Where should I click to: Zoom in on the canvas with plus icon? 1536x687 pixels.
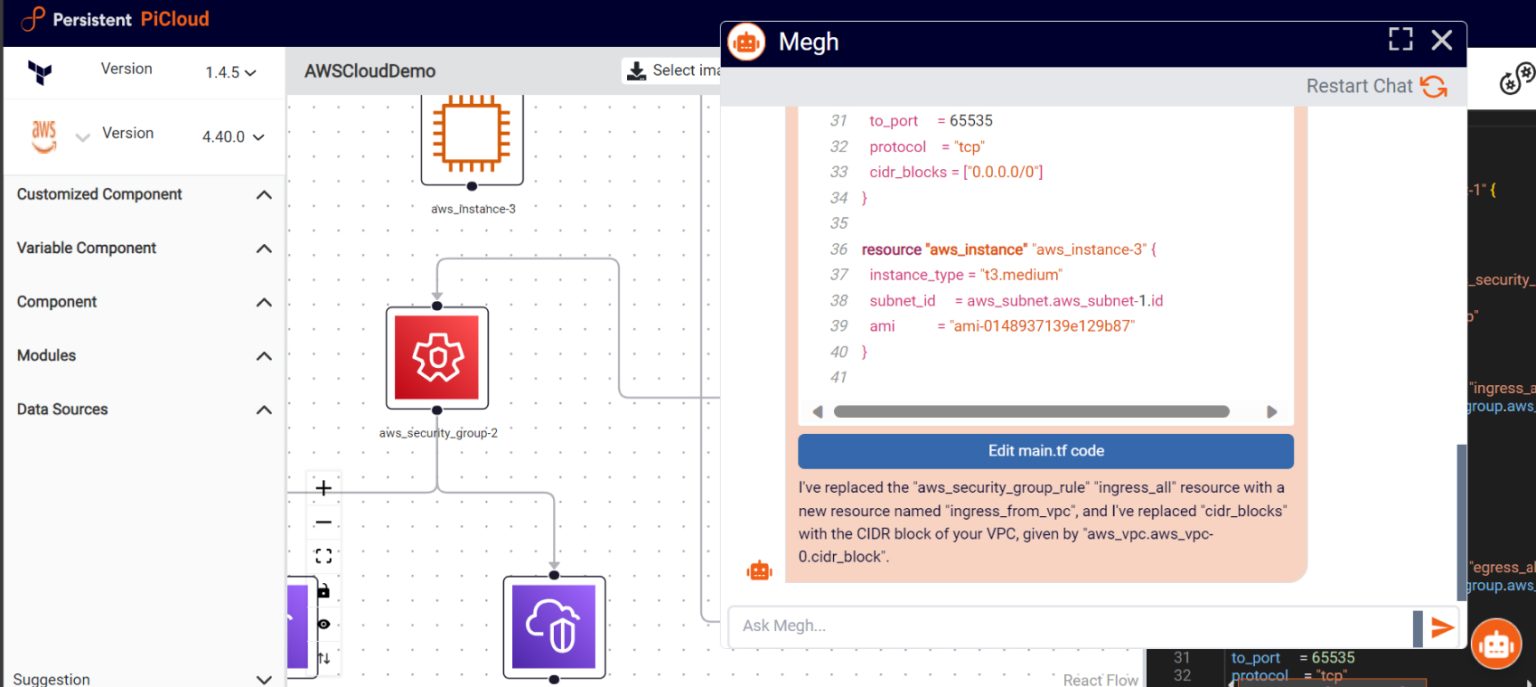click(323, 487)
